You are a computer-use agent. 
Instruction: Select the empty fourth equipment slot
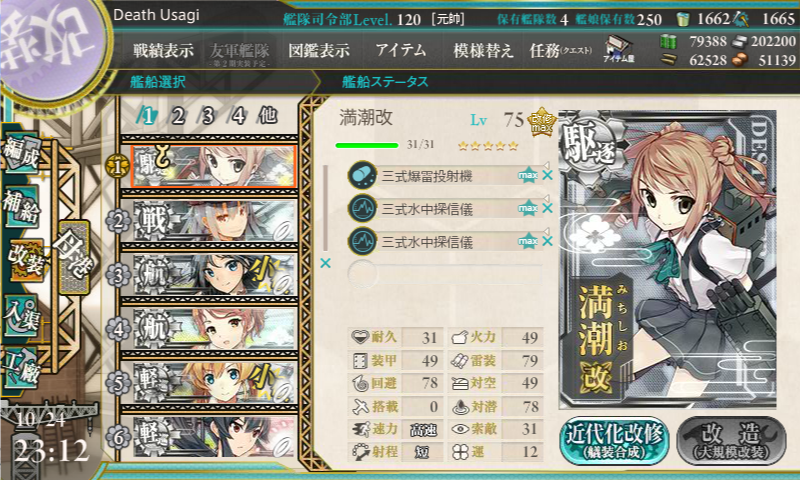point(445,274)
